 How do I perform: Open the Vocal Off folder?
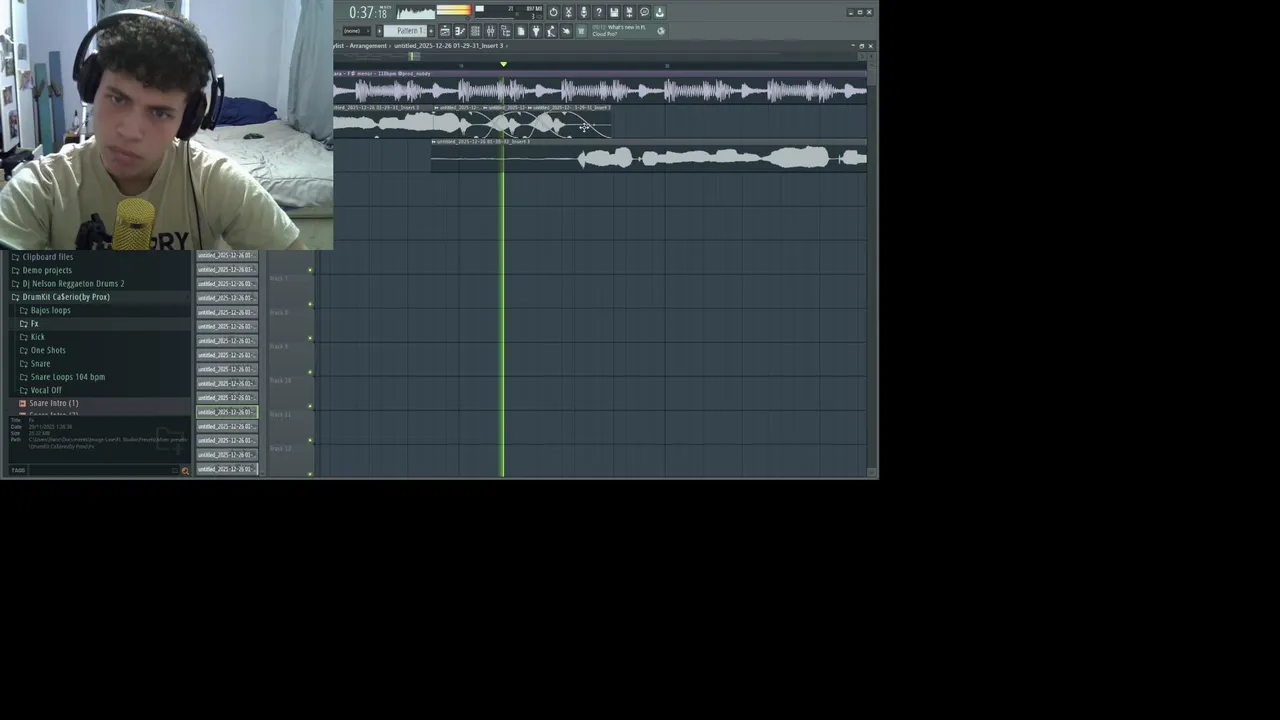[x=45, y=390]
